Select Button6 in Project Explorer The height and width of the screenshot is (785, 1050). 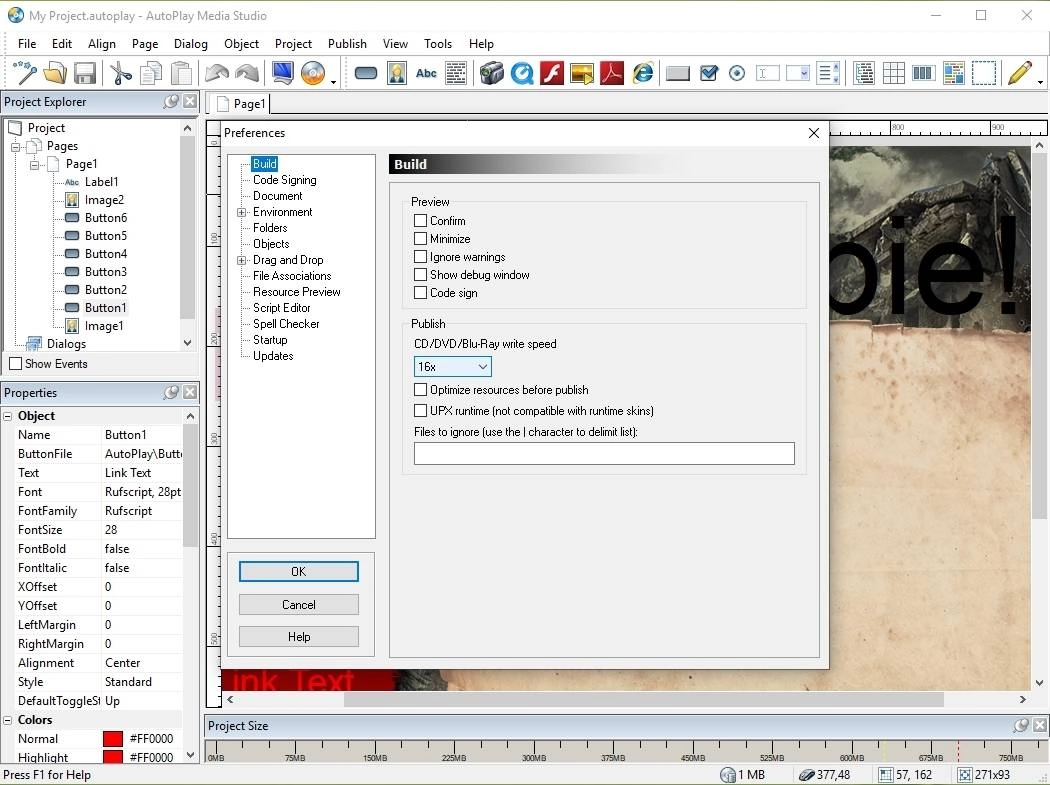(x=106, y=218)
